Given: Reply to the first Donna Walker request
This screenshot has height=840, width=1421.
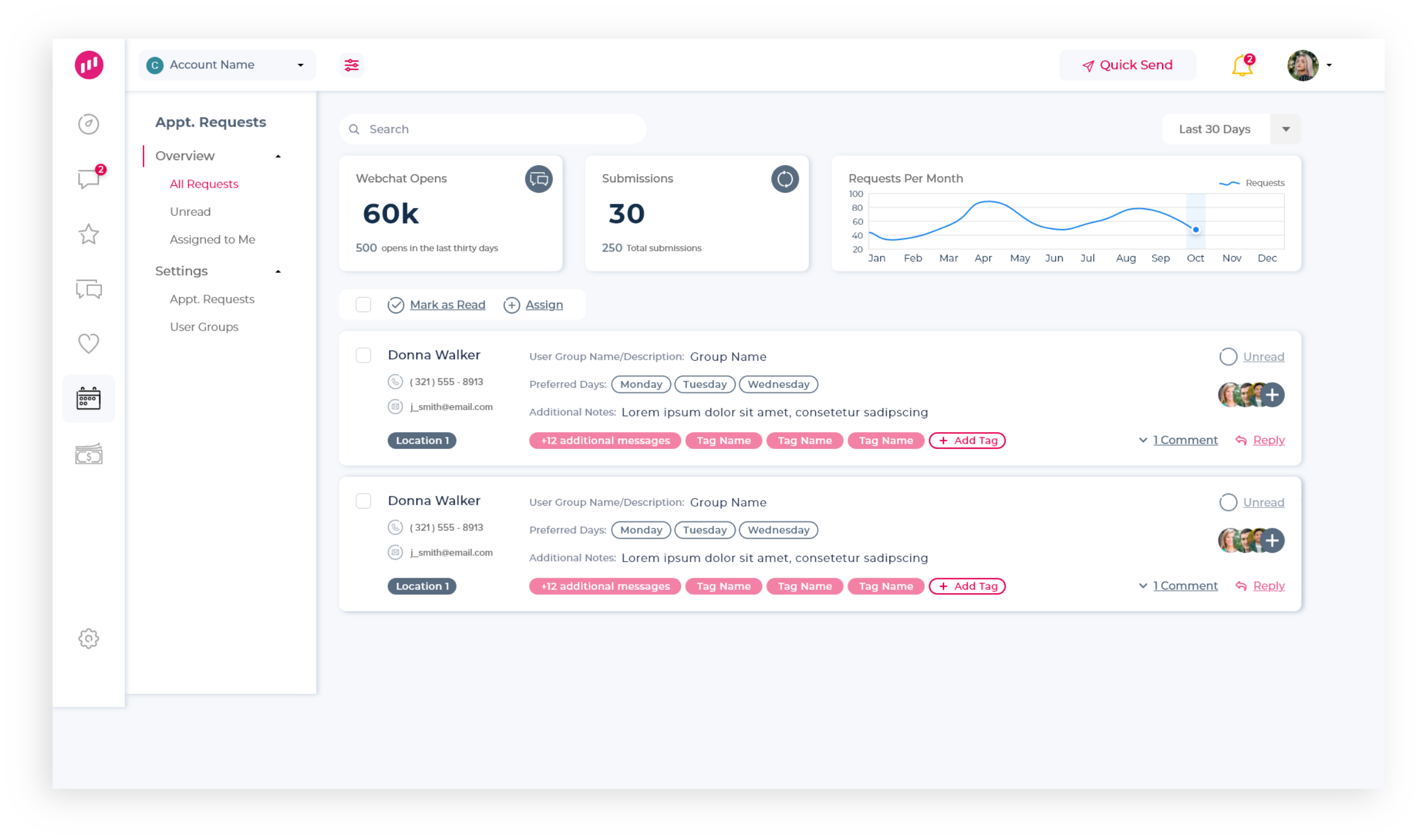Looking at the screenshot, I should click(1269, 440).
